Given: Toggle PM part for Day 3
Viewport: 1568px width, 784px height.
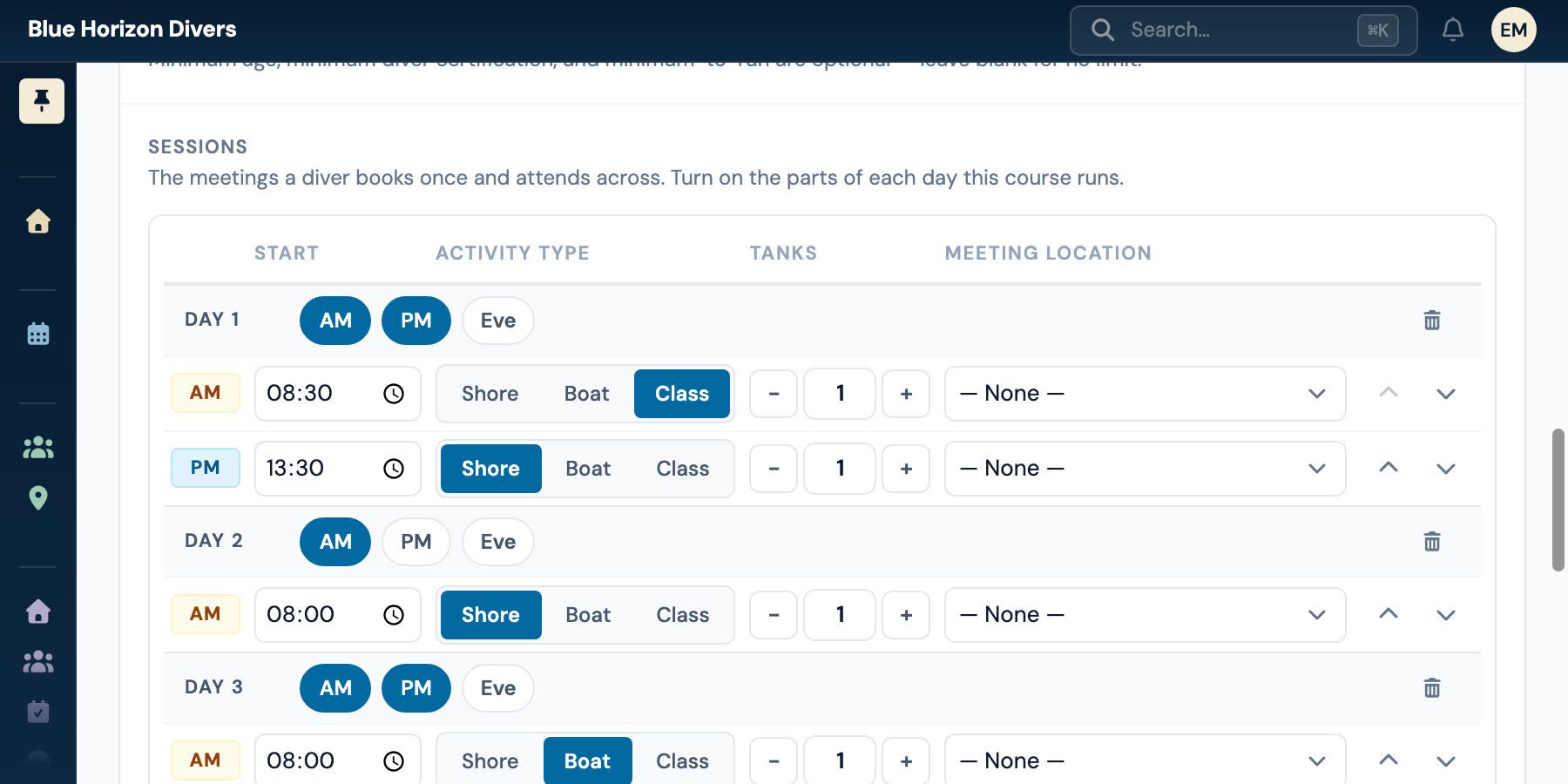Looking at the screenshot, I should click(416, 688).
